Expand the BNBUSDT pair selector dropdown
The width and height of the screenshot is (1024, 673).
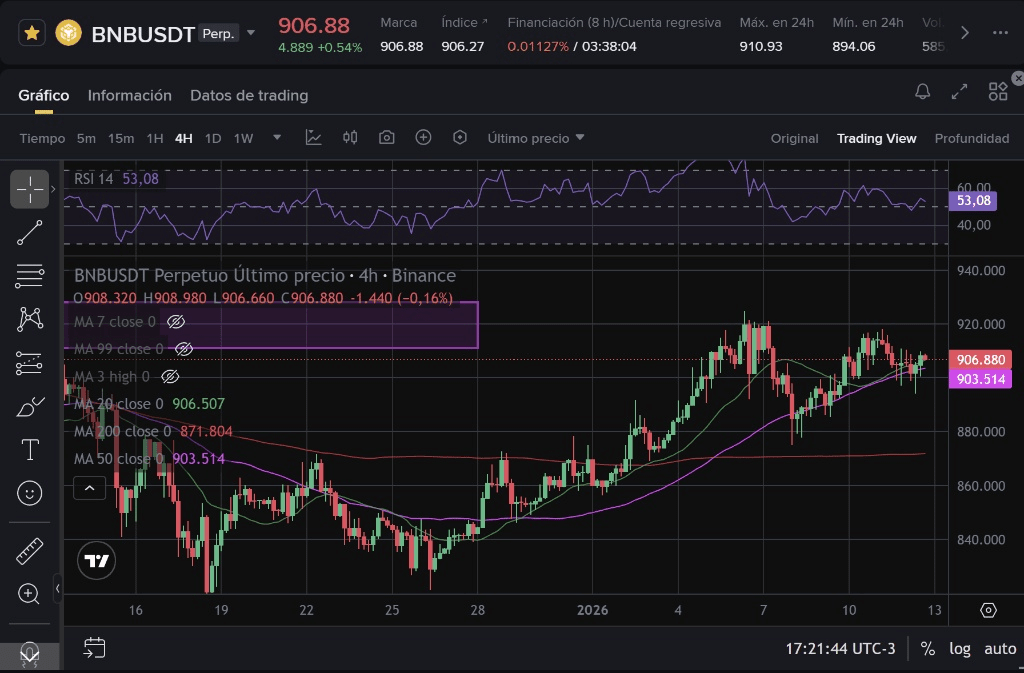pos(251,33)
